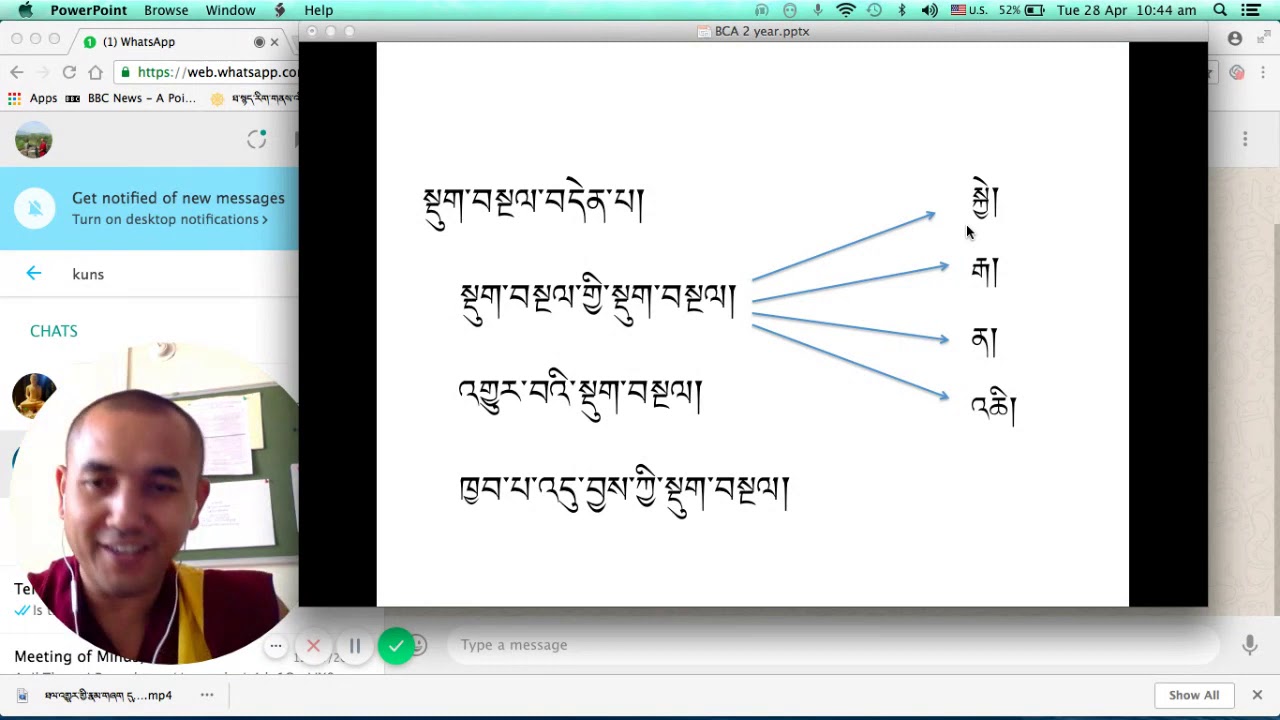Open Spotlight search

(x=1220, y=10)
